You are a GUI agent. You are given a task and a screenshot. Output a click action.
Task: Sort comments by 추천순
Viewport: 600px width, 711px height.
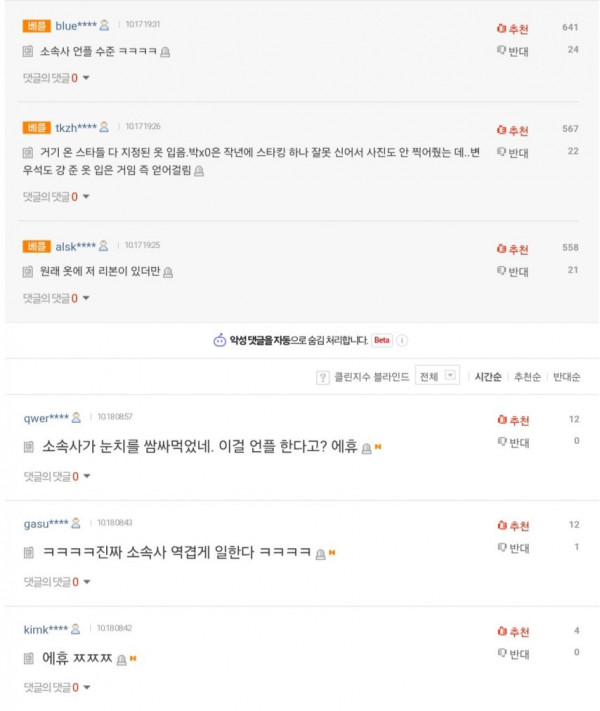[527, 377]
